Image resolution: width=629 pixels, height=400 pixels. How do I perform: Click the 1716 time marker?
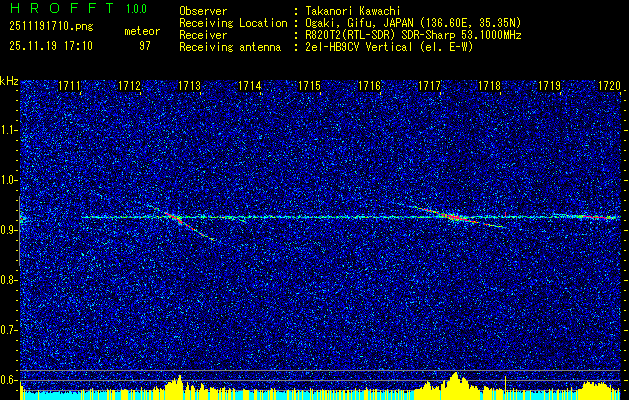point(369,85)
